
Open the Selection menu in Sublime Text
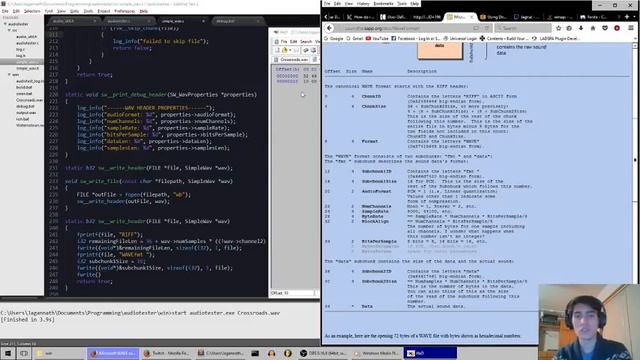[x=32, y=11]
